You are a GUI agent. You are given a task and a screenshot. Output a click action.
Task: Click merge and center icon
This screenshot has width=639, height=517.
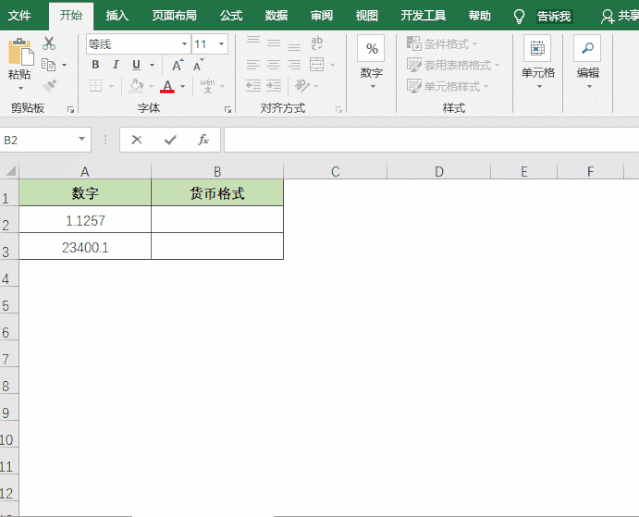[317, 64]
